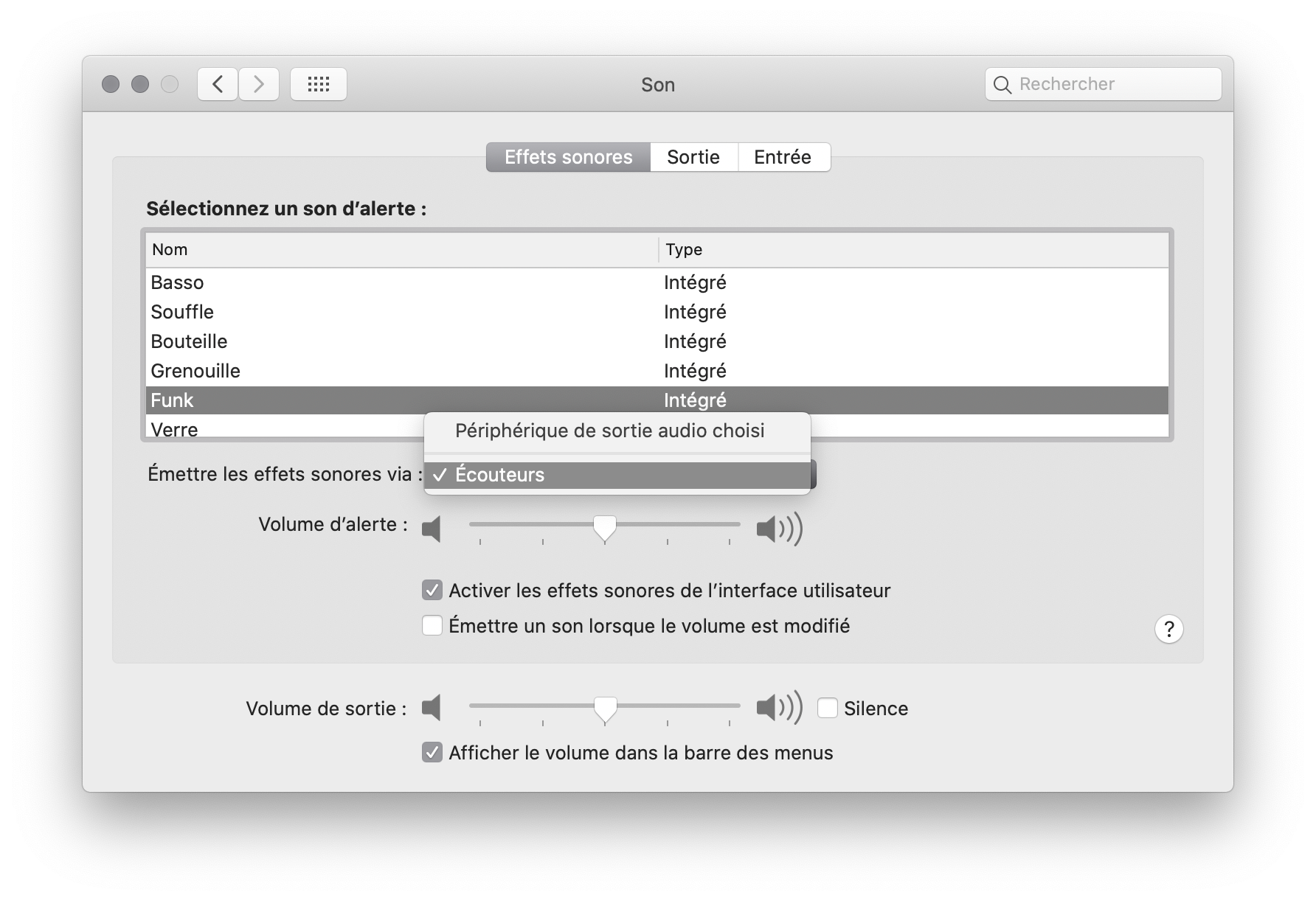The image size is (1316, 901).
Task: Focus the Rechercher search field
Action: click(1103, 84)
